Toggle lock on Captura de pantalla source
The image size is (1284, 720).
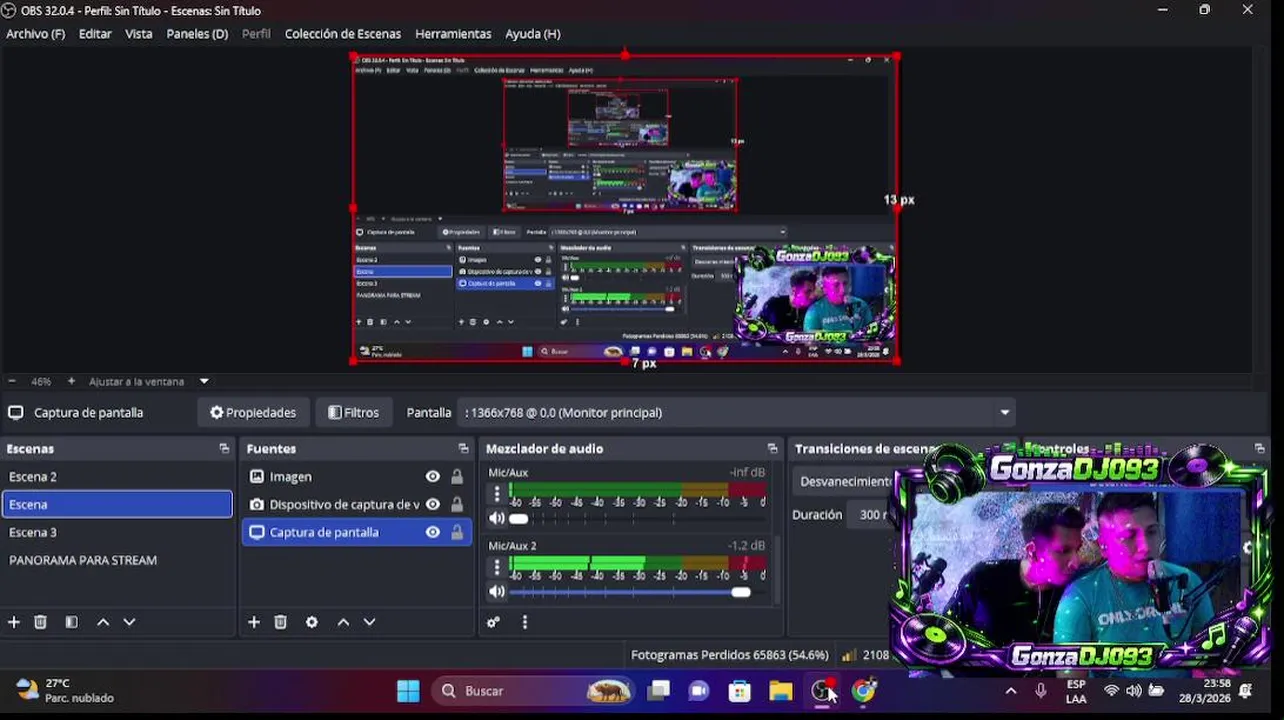click(x=457, y=533)
